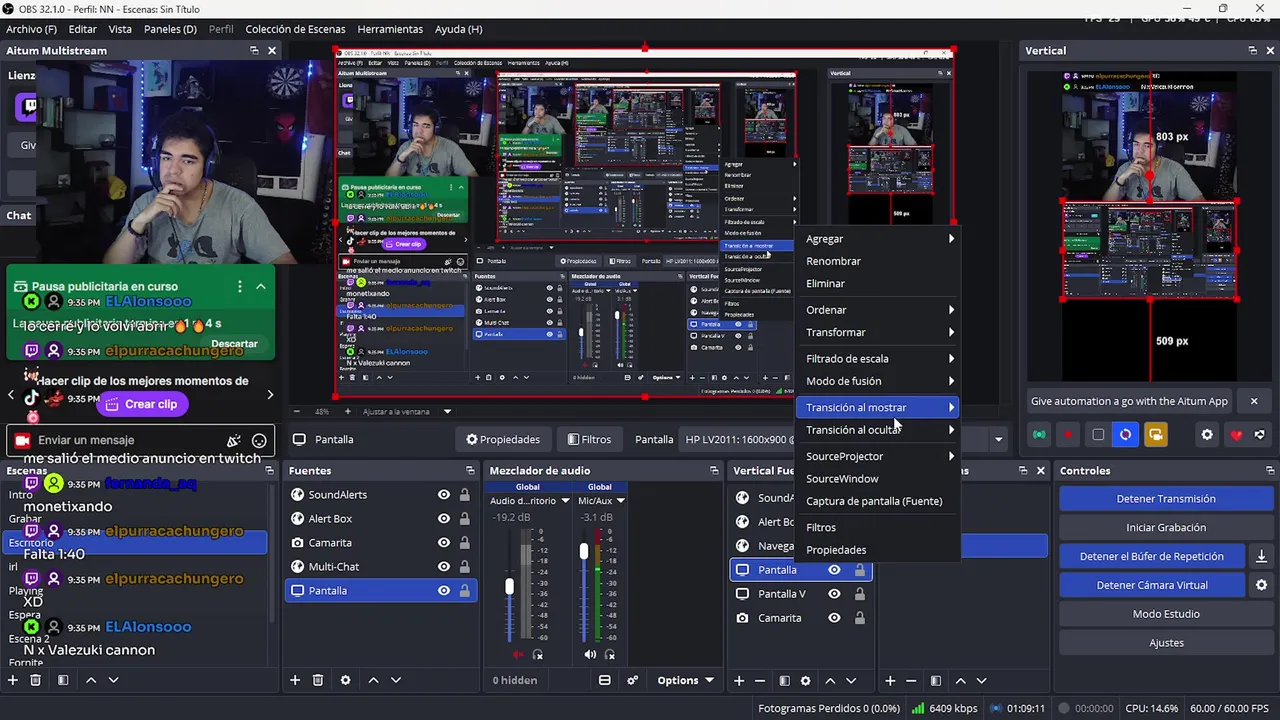1280x720 pixels.
Task: Expand the Ordenar submenu
Action: (x=877, y=310)
